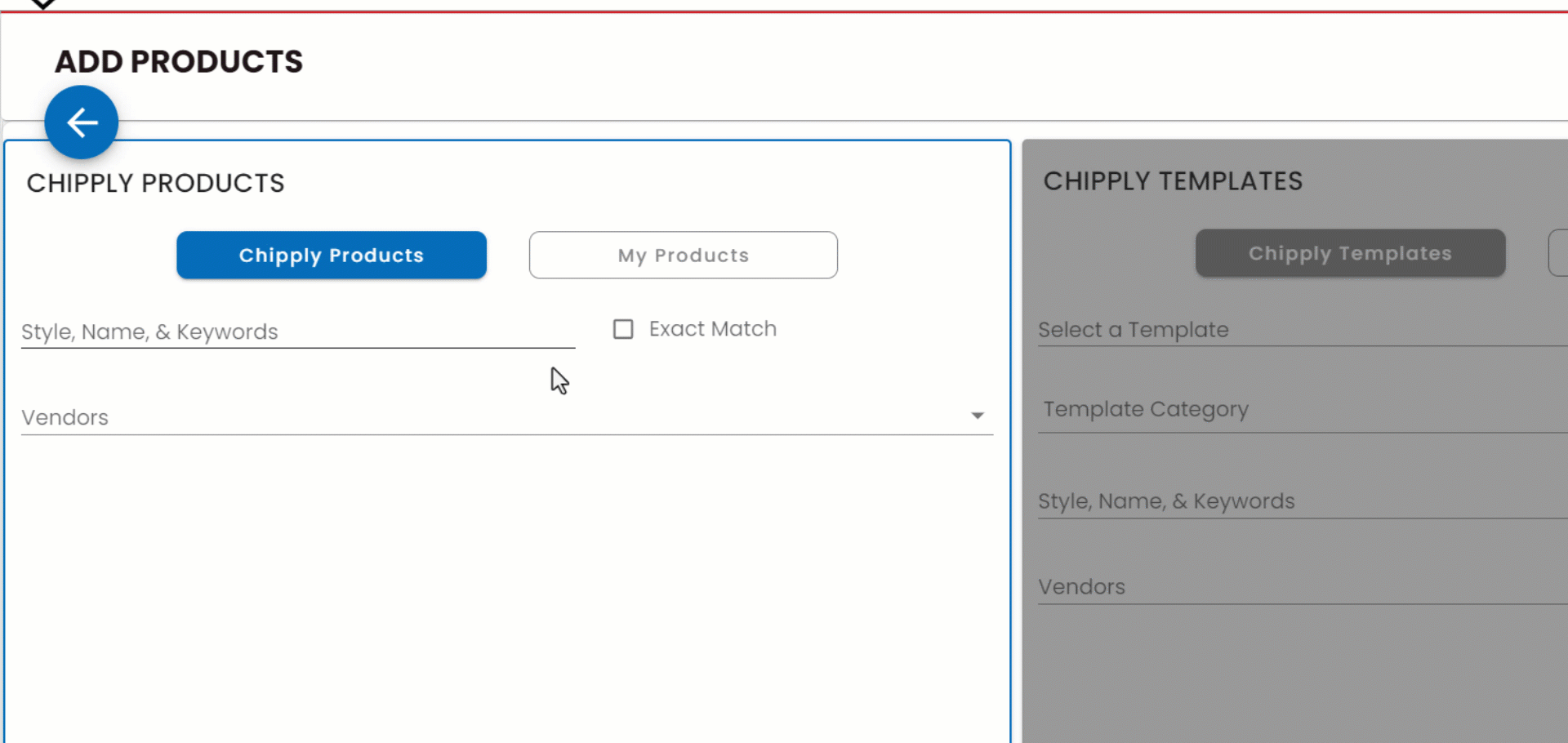
Task: Click the Exact Match label text
Action: [x=712, y=329]
